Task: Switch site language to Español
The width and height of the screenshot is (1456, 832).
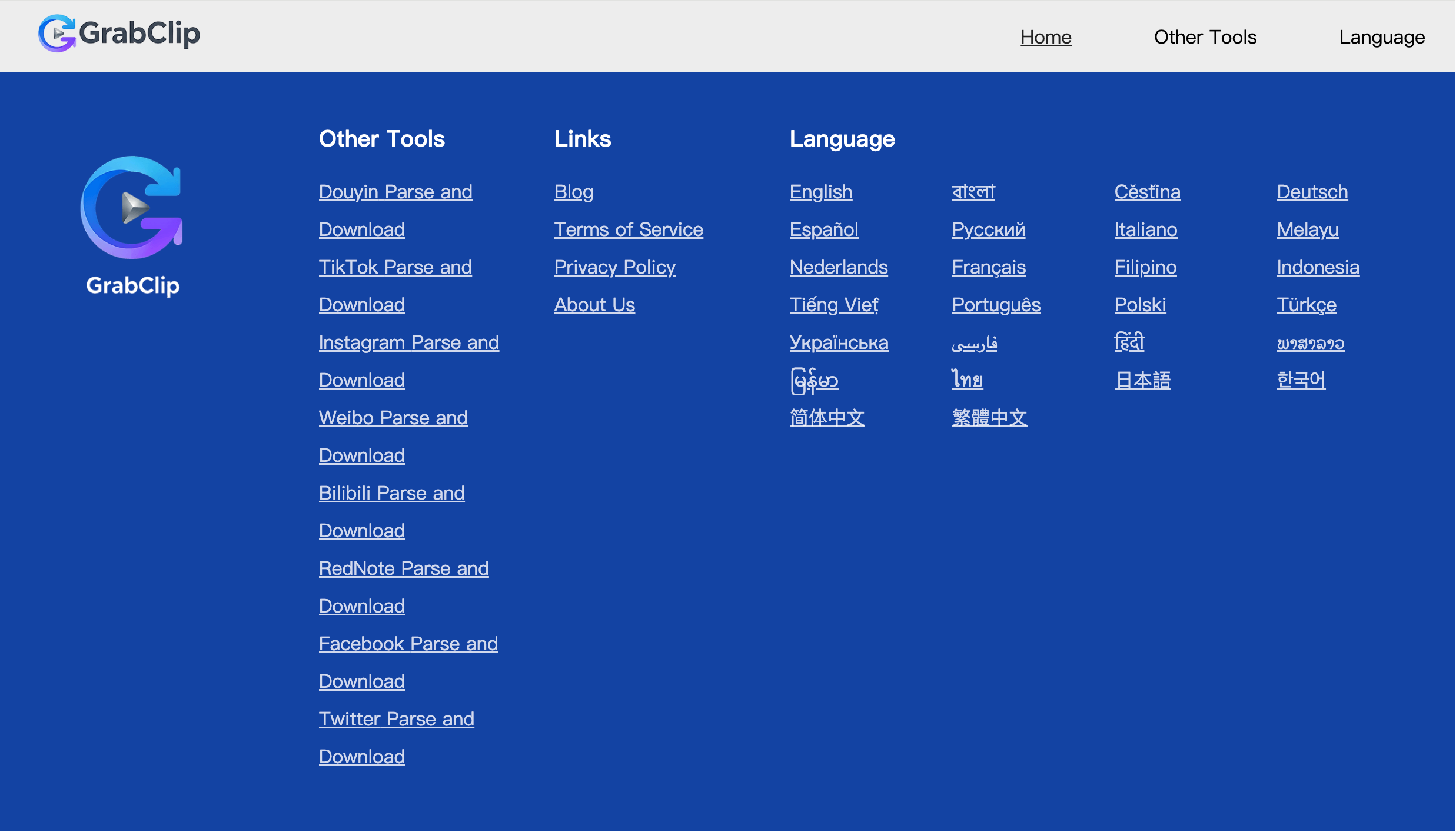Action: pos(823,229)
